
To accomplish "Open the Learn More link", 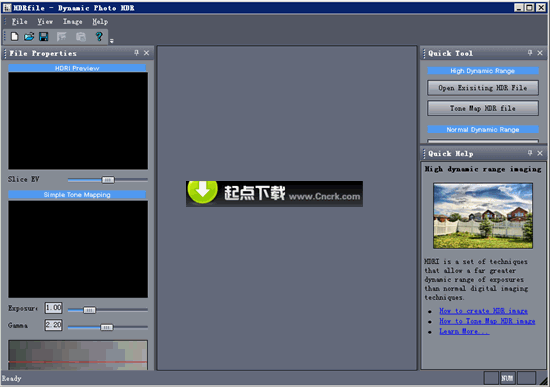I will pyautogui.click(x=464, y=331).
